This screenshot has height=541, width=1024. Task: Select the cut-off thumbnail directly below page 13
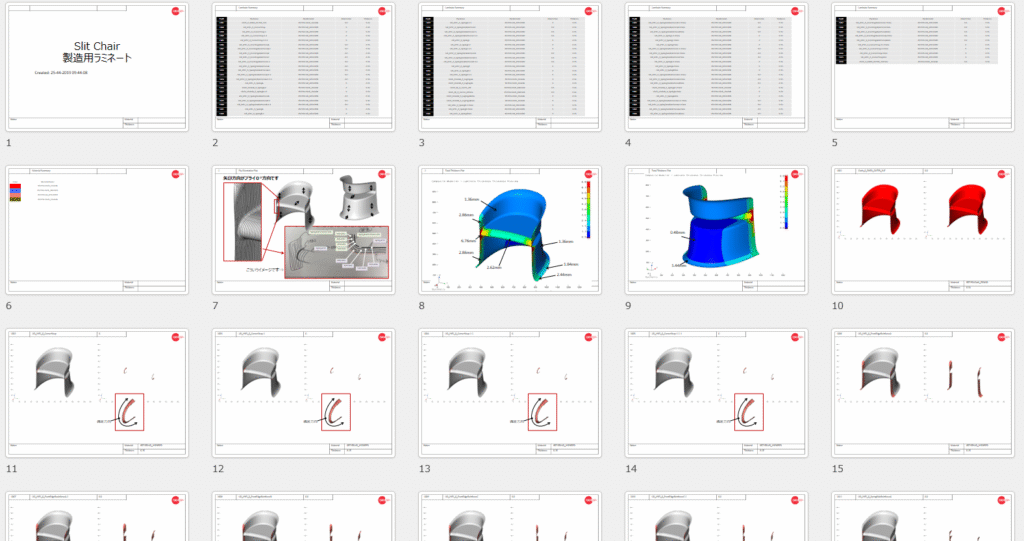point(509,516)
